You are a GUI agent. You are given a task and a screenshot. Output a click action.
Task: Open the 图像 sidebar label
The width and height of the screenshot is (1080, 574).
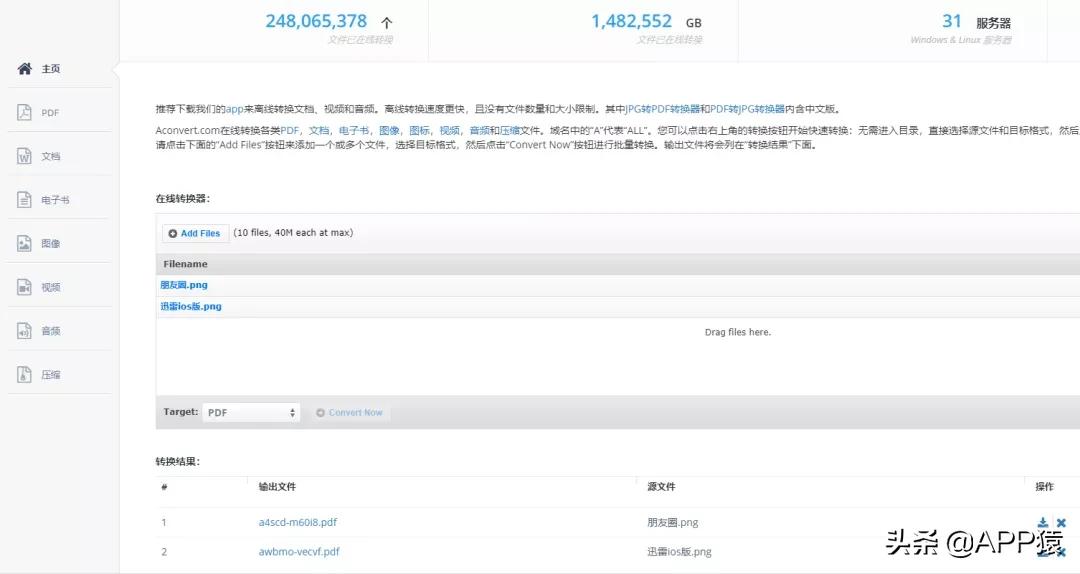tap(50, 243)
